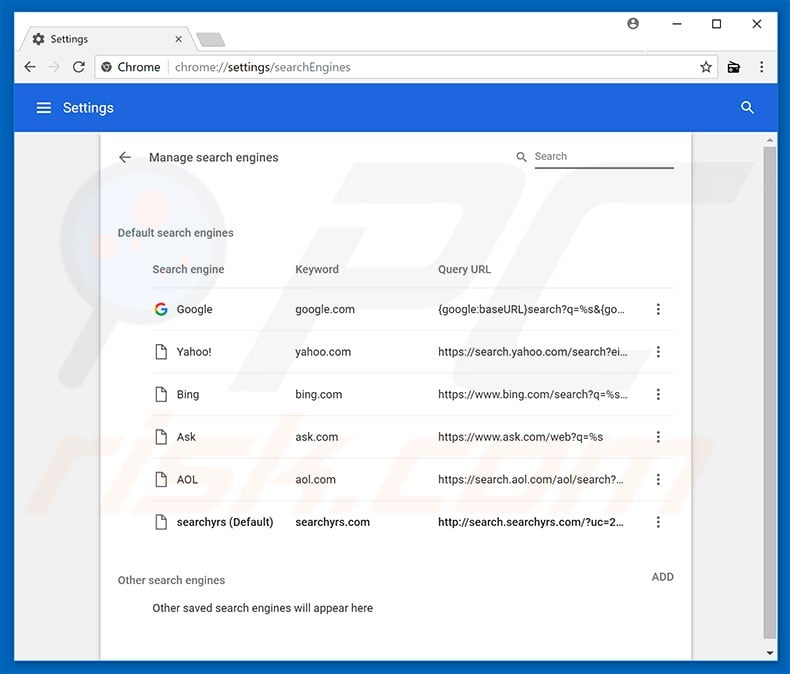Click ADD to add search engine
790x674 pixels.
coord(662,577)
